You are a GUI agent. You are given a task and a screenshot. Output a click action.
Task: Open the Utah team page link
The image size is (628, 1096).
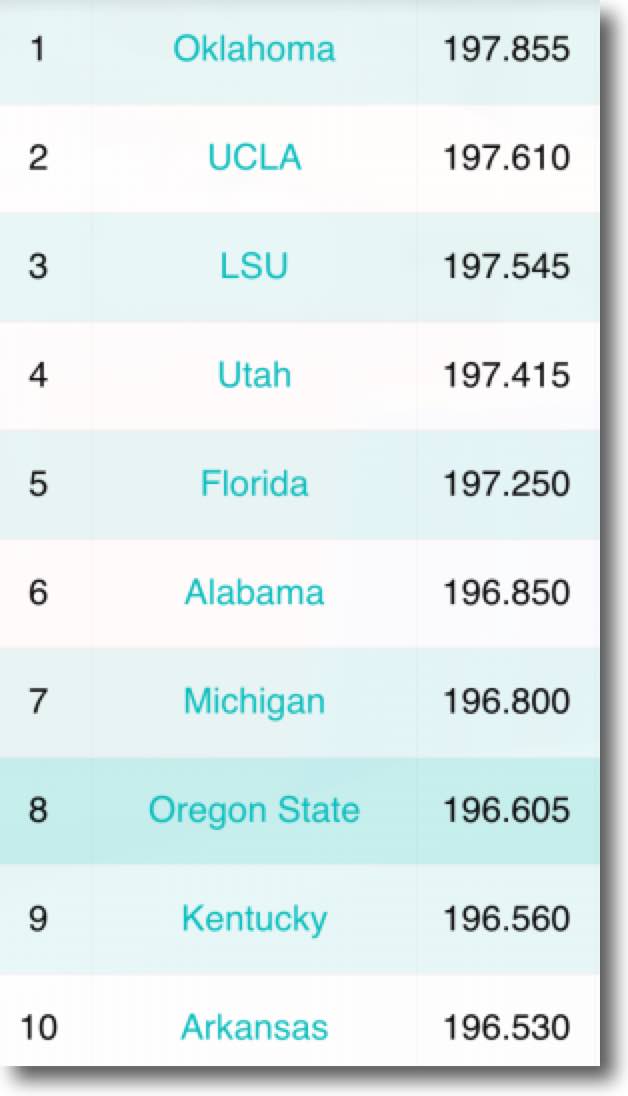pyautogui.click(x=254, y=375)
